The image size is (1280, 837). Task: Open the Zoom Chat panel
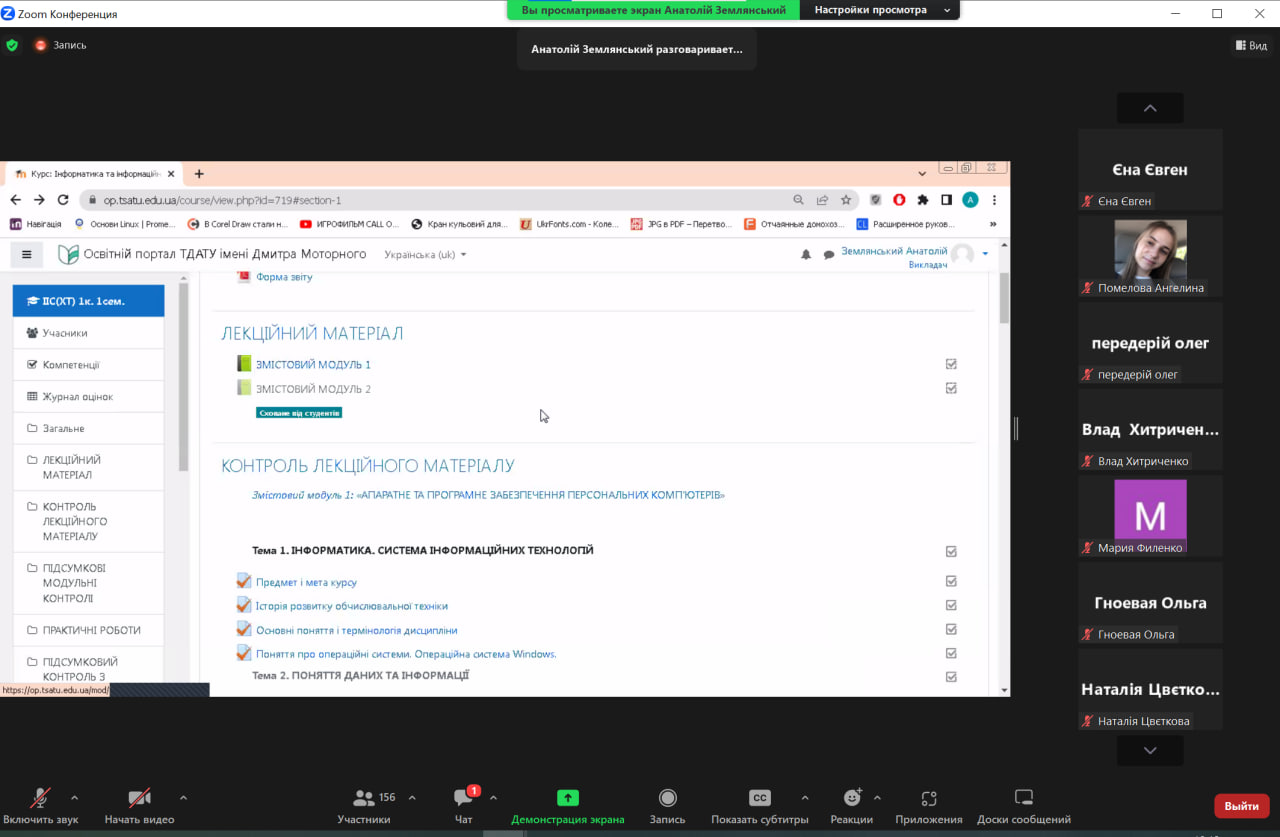[x=463, y=799]
